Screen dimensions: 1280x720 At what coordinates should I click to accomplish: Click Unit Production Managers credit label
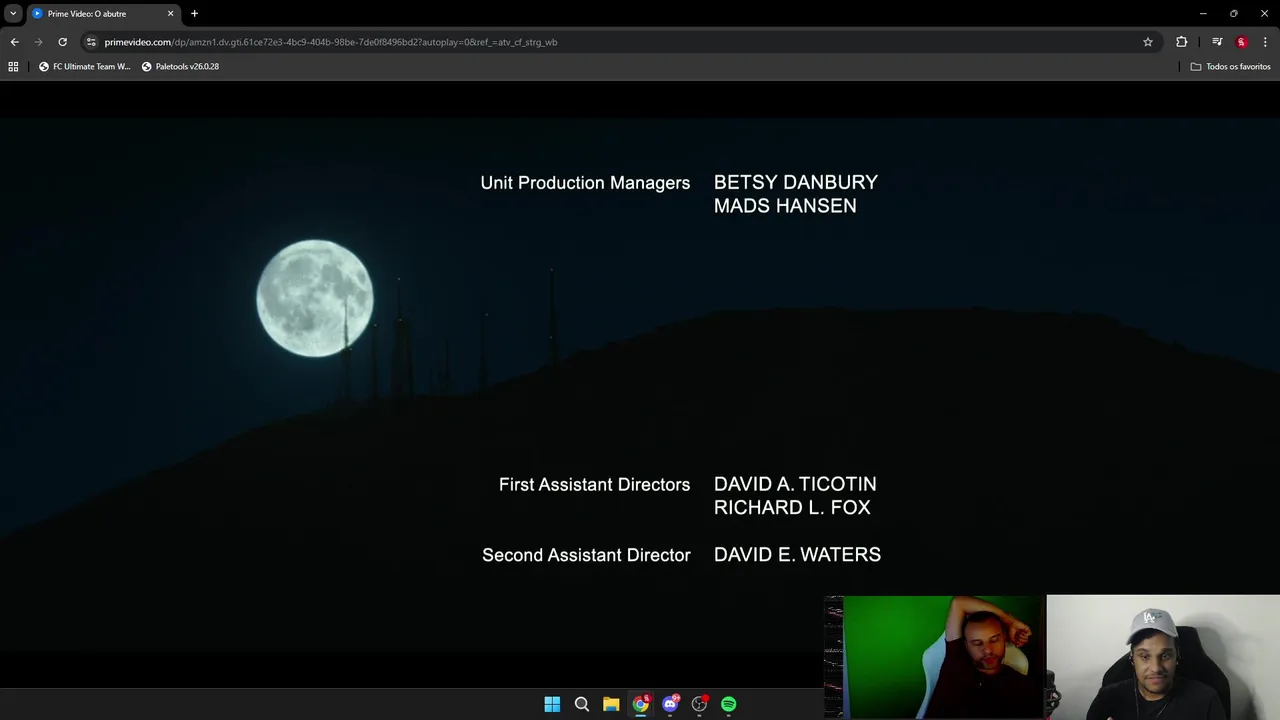(585, 183)
